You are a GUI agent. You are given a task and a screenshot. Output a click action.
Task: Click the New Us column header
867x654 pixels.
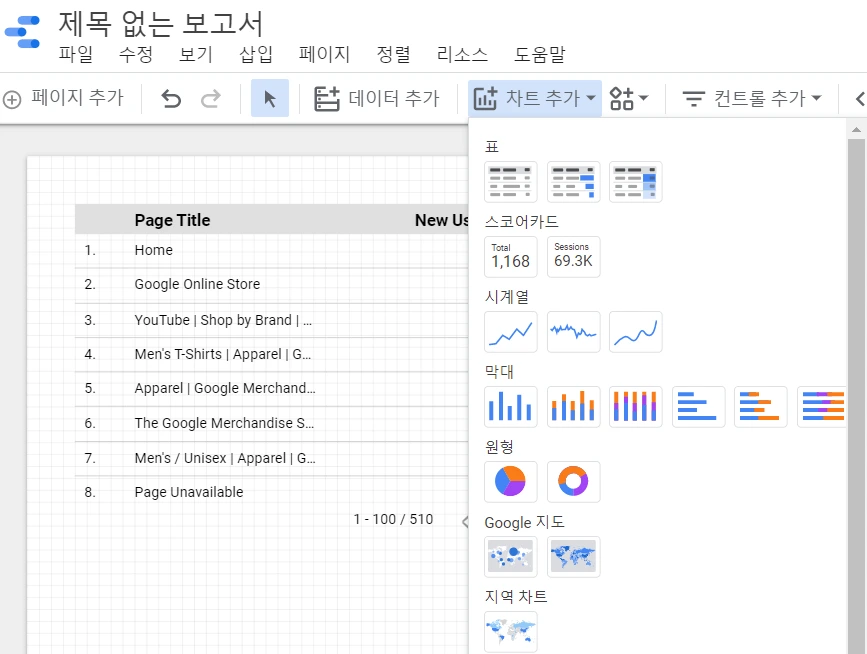click(x=442, y=220)
